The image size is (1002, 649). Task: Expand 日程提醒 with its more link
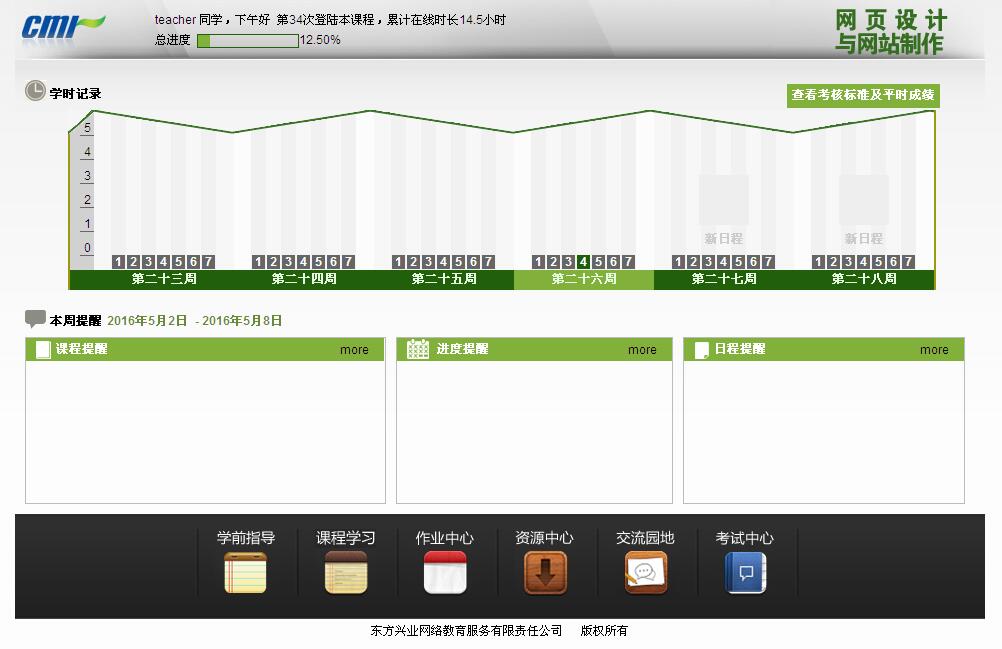pos(934,350)
